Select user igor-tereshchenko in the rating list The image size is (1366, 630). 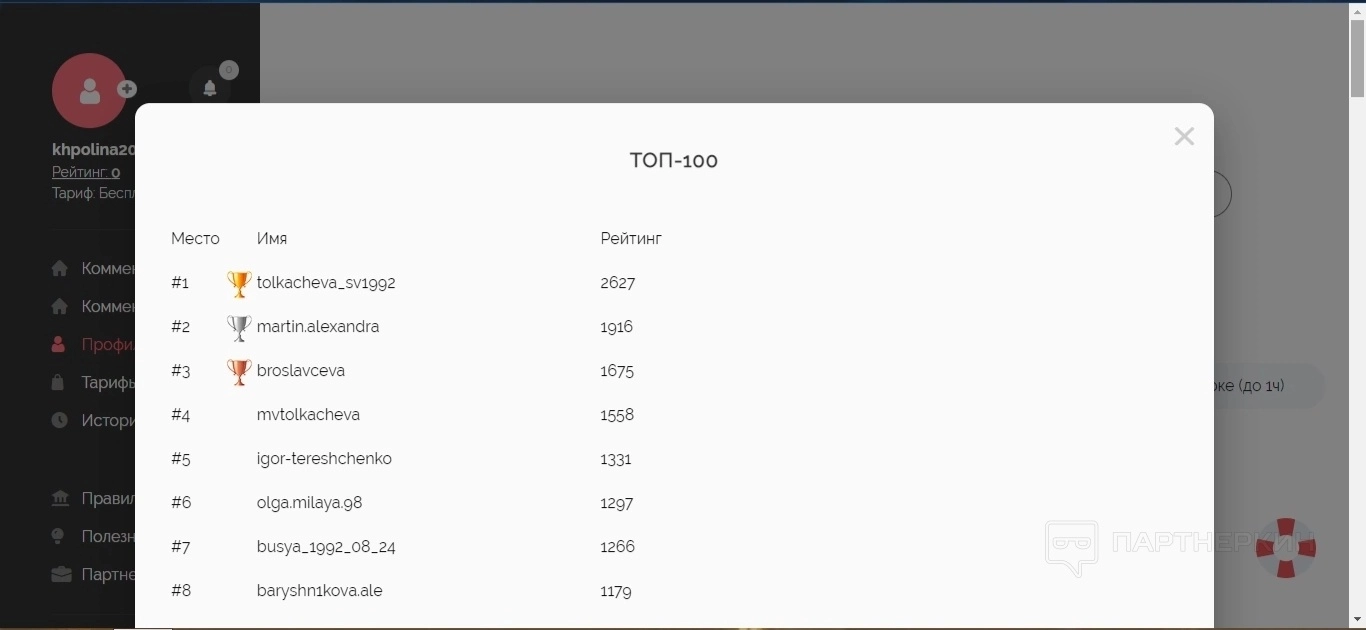(324, 459)
